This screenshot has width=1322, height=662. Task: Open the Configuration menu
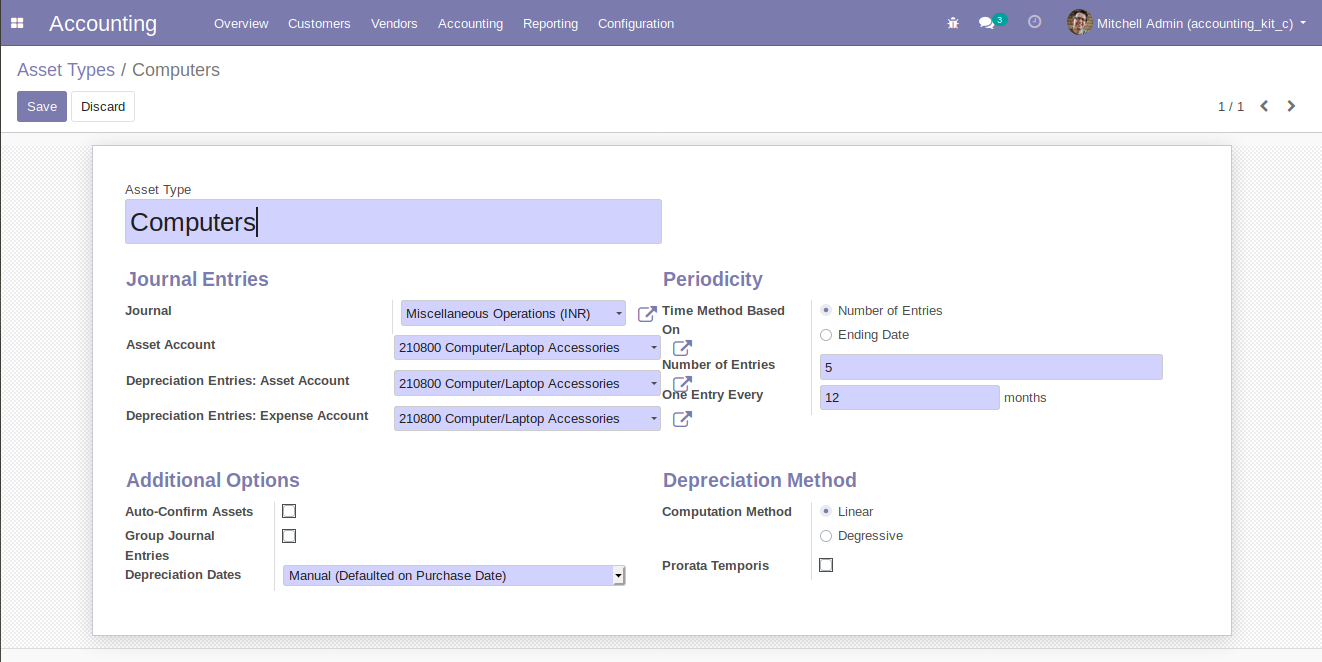[x=636, y=23]
